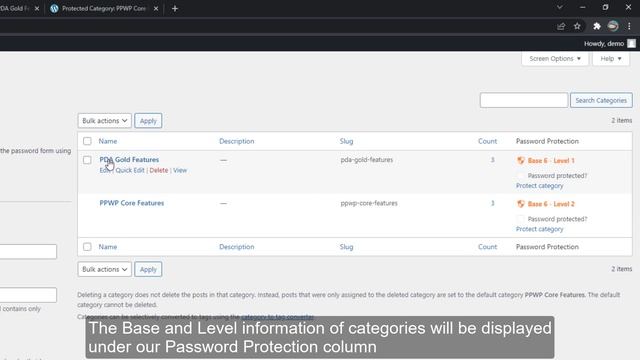Open the bottom Bulk actions dropdown
Viewport: 640px width, 360px height.
pyautogui.click(x=104, y=269)
